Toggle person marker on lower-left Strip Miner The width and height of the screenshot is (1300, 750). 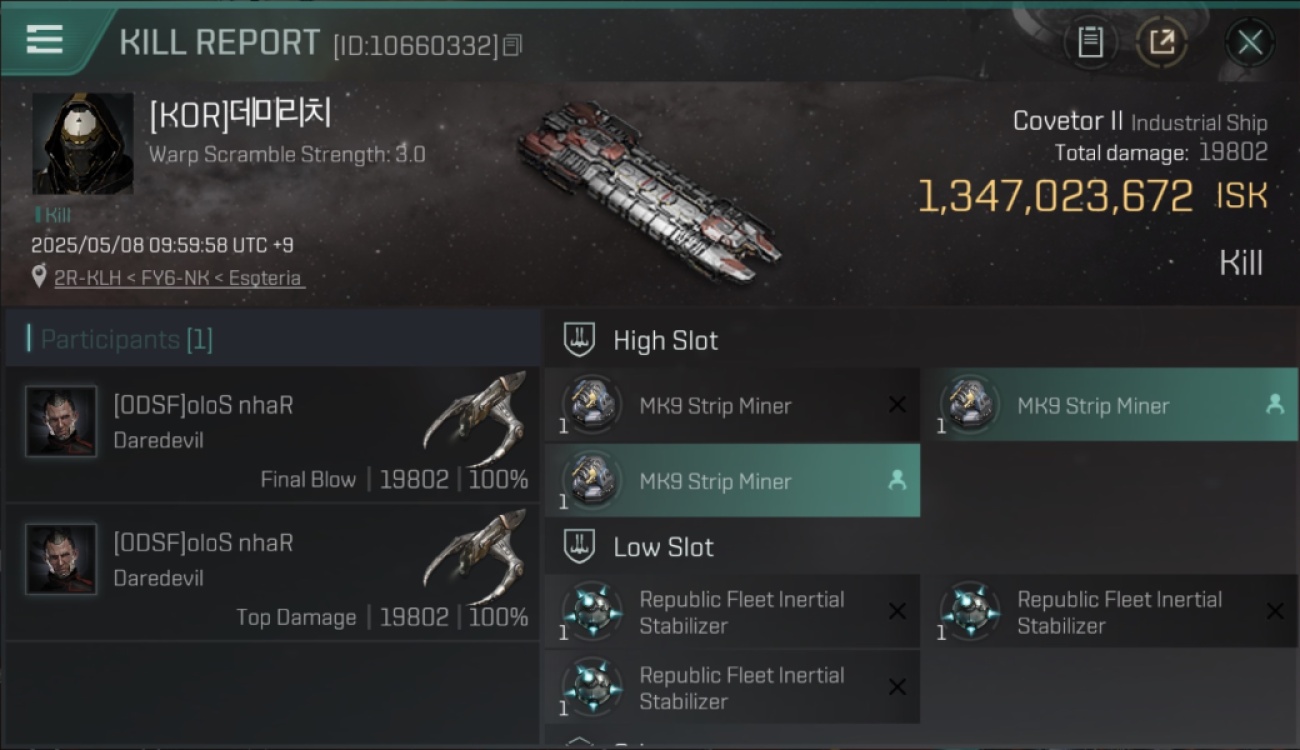pos(897,481)
